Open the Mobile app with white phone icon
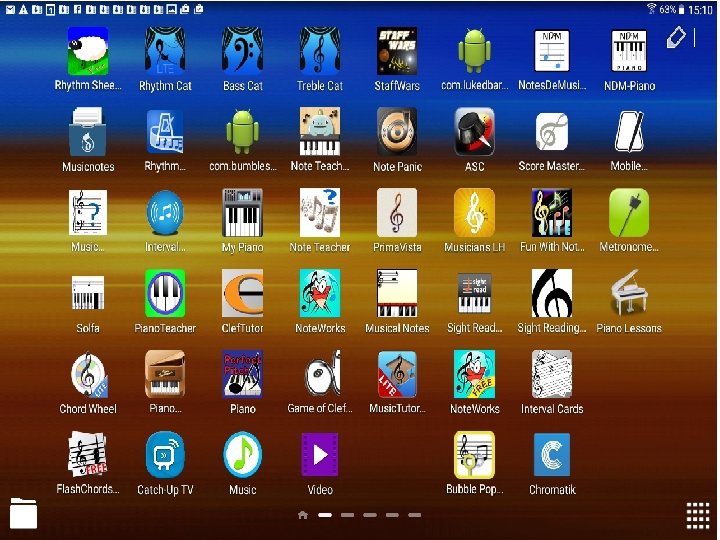 click(629, 132)
